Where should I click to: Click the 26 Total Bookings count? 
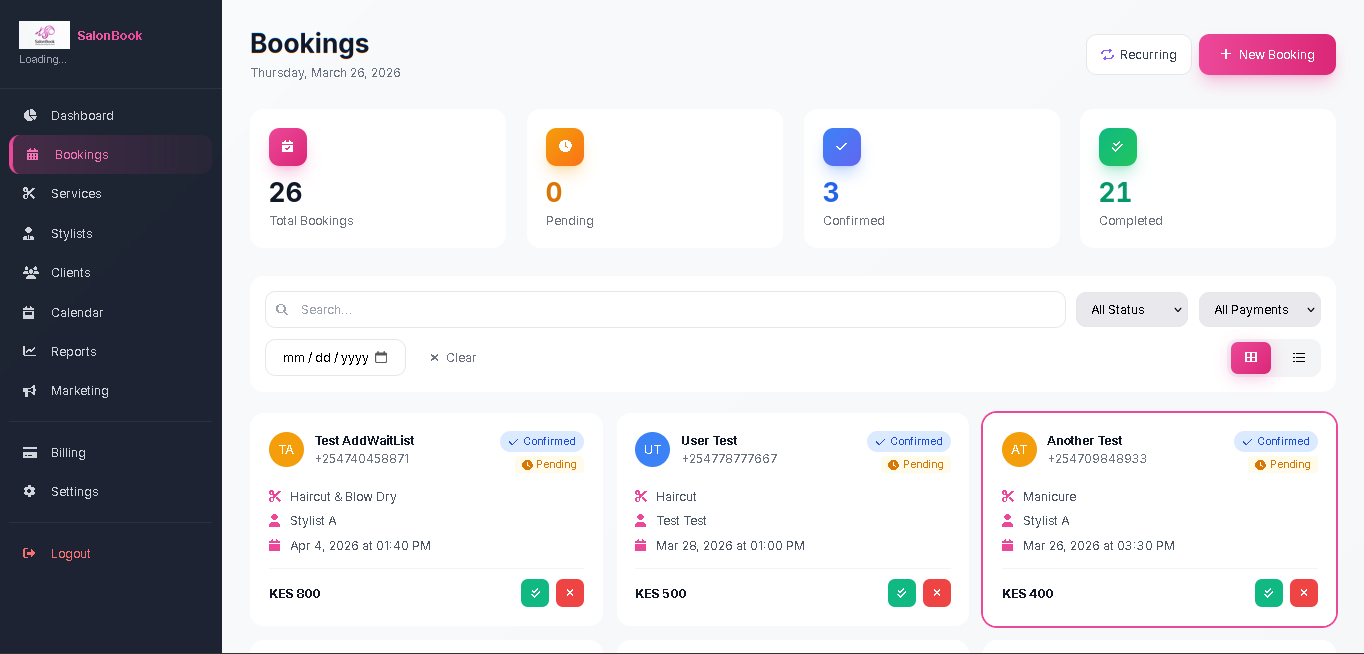click(286, 192)
